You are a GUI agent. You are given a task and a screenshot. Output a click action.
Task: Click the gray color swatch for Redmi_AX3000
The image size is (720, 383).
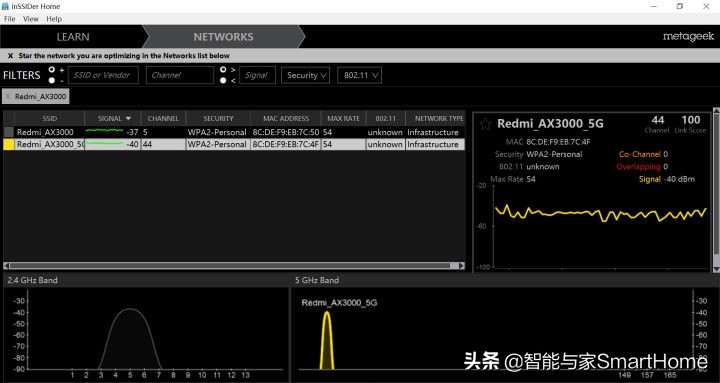pos(9,132)
